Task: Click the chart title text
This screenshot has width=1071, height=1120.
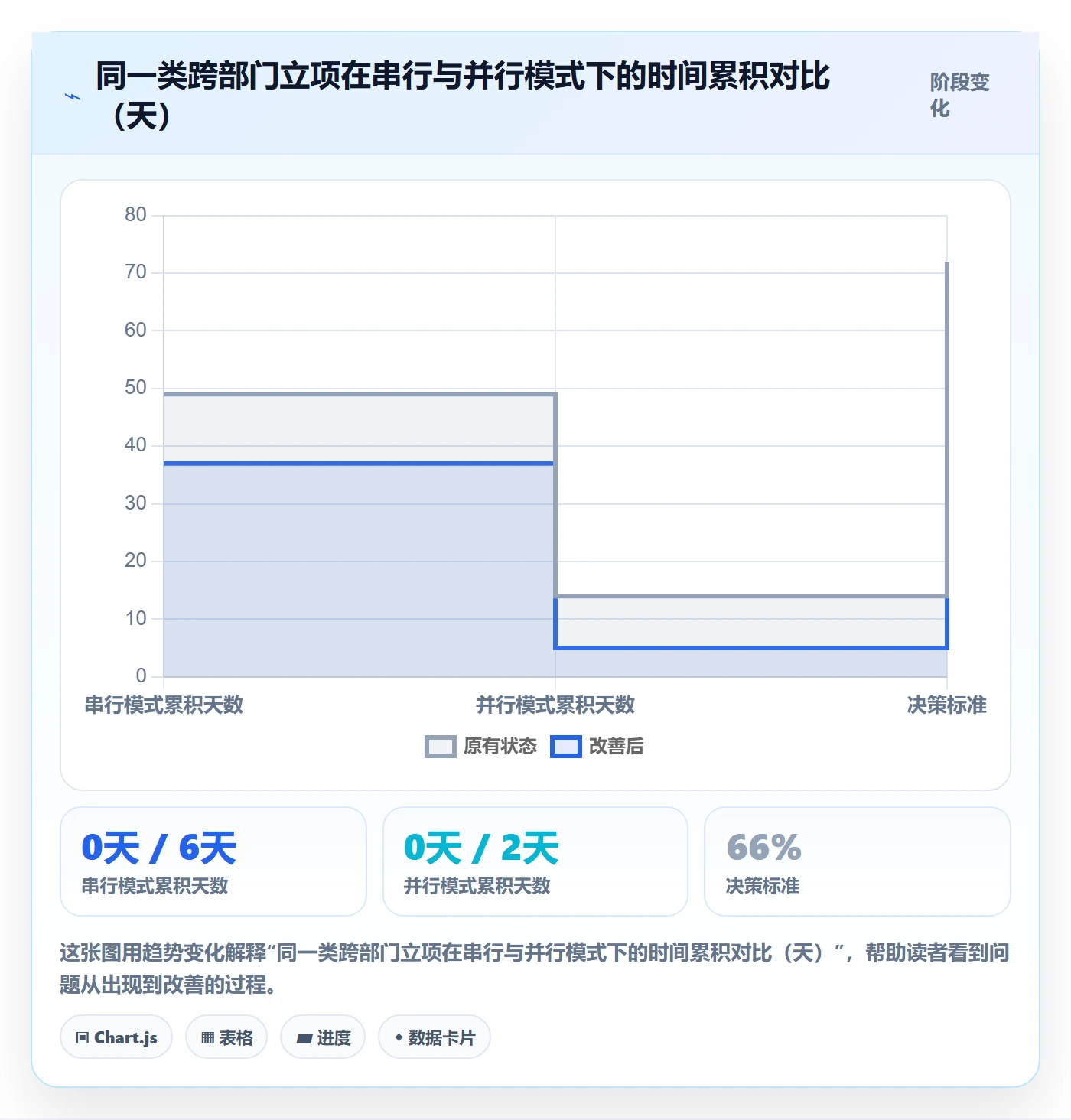Action: (x=463, y=96)
